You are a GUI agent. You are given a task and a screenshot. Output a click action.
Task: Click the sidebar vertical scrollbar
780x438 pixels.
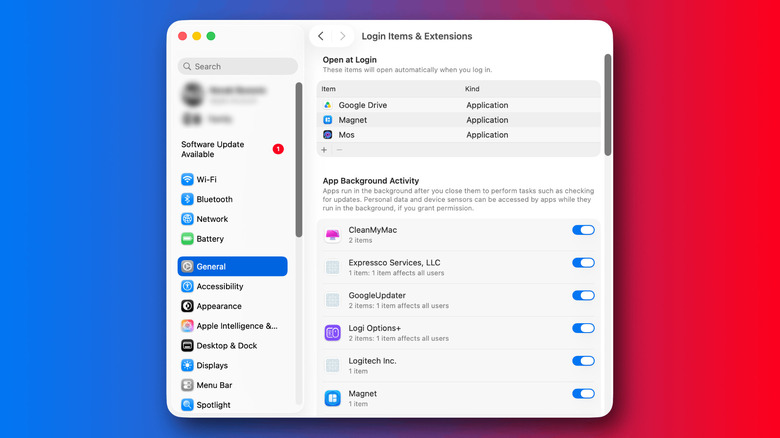(x=298, y=160)
